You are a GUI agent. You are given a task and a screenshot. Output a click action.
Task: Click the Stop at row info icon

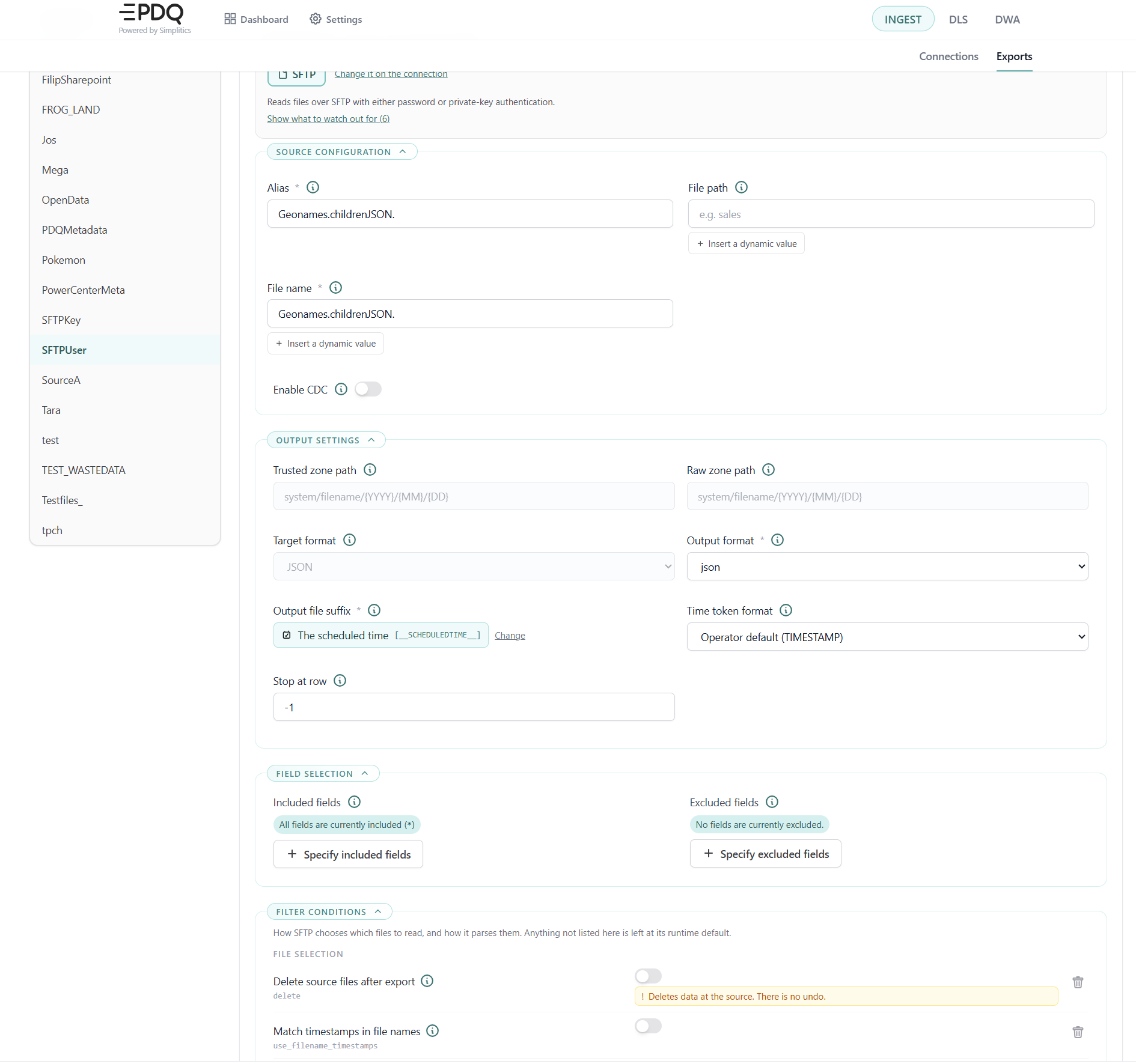tap(340, 681)
